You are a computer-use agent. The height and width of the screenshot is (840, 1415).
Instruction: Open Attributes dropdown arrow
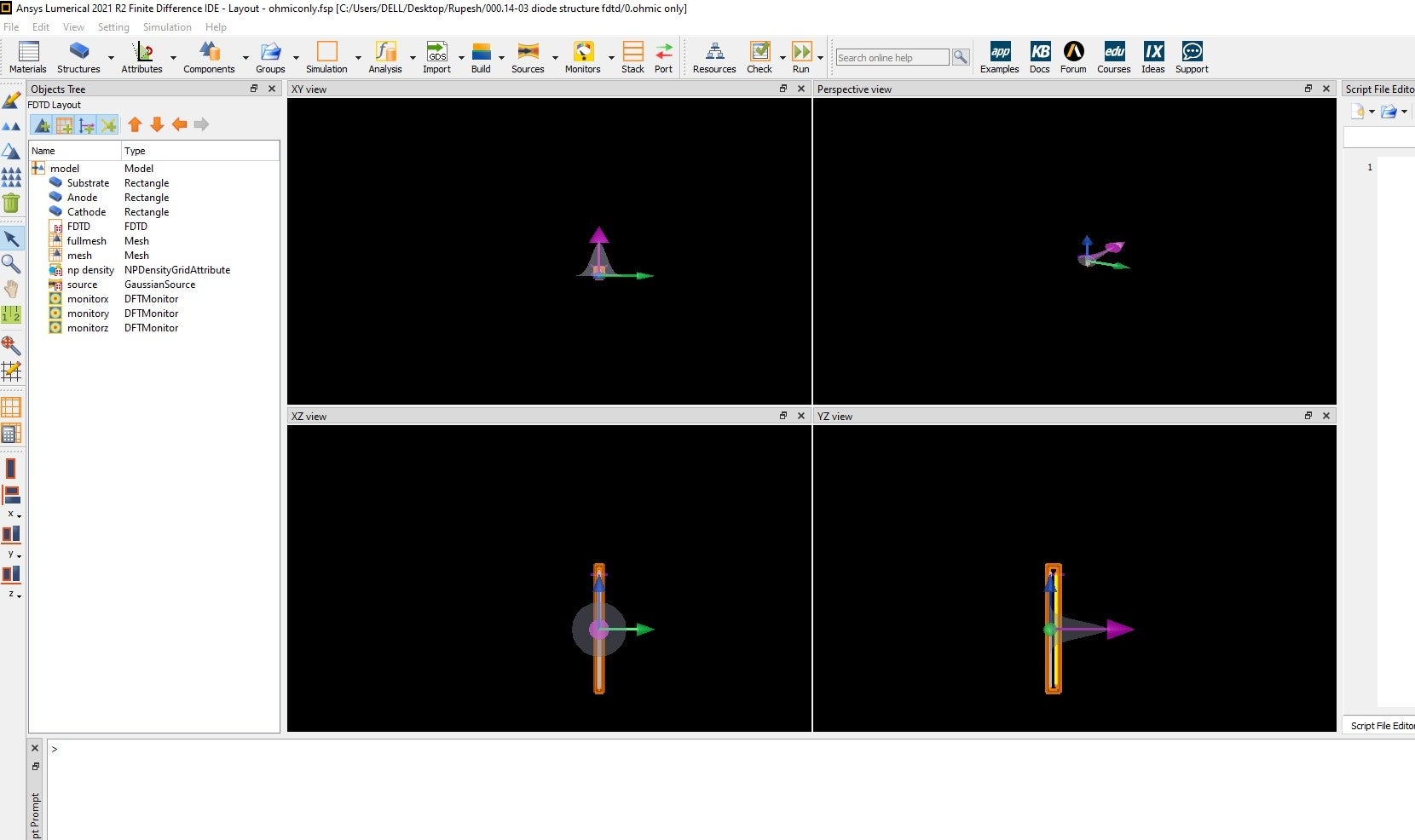173,58
